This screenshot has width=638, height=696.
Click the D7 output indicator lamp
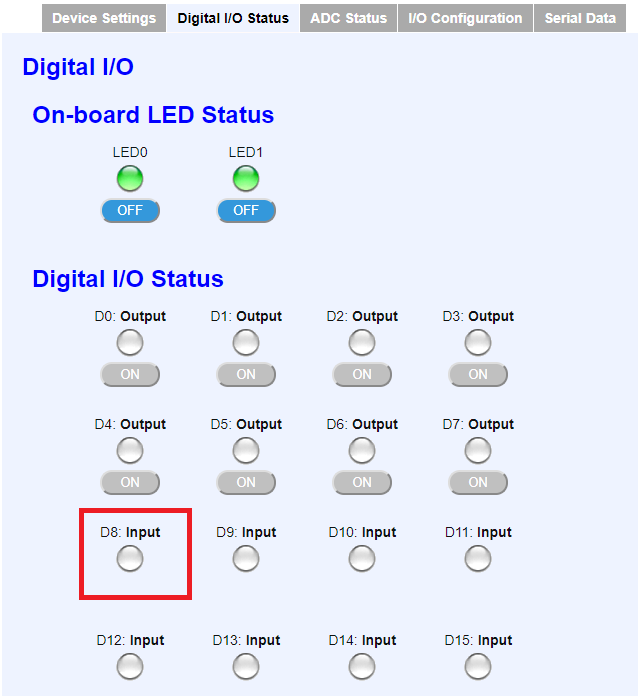click(478, 450)
